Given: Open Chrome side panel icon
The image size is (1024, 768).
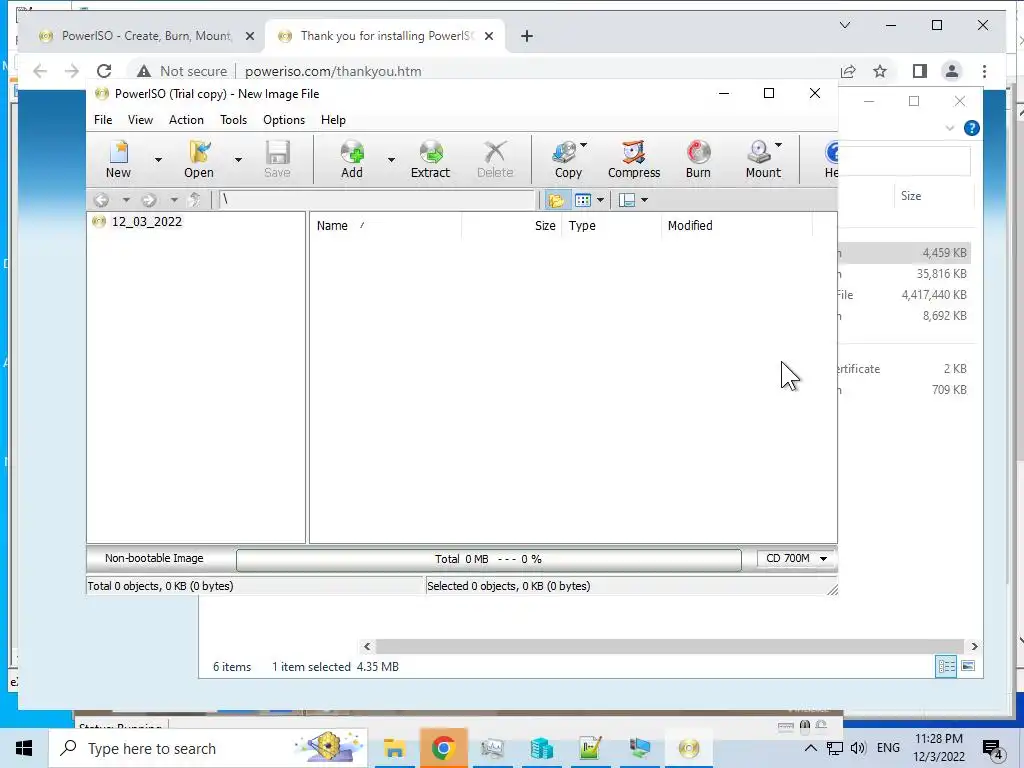Looking at the screenshot, I should tap(920, 71).
